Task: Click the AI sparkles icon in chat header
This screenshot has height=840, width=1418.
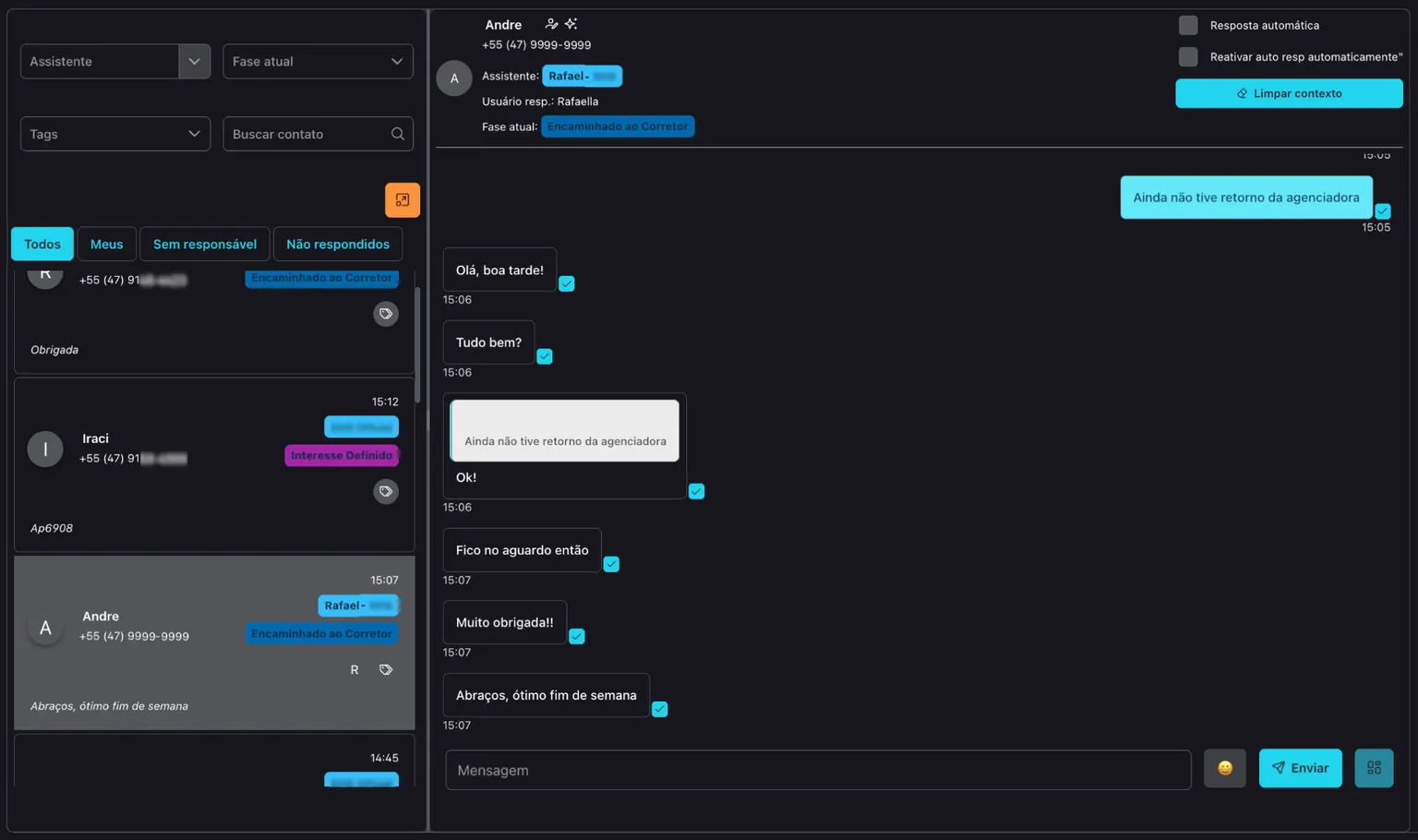Action: 571,24
